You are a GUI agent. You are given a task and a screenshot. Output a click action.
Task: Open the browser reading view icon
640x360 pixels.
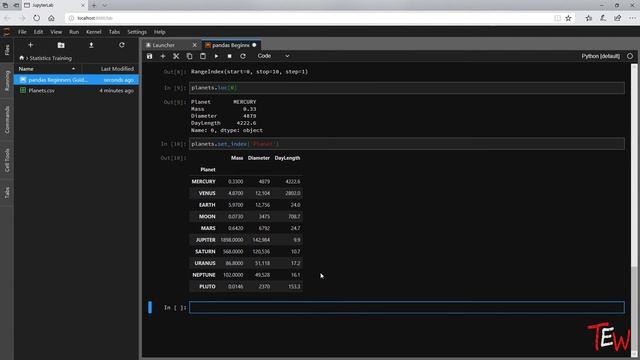(558, 18)
